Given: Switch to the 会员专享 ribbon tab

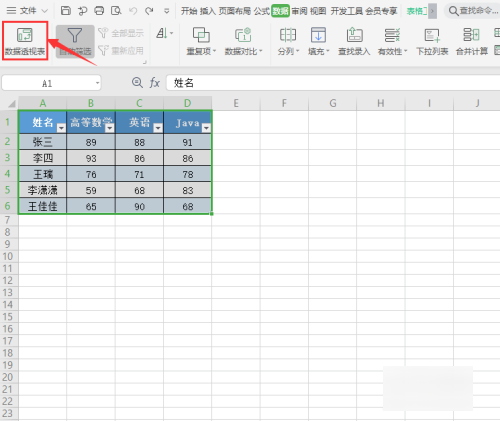Looking at the screenshot, I should tap(381, 11).
